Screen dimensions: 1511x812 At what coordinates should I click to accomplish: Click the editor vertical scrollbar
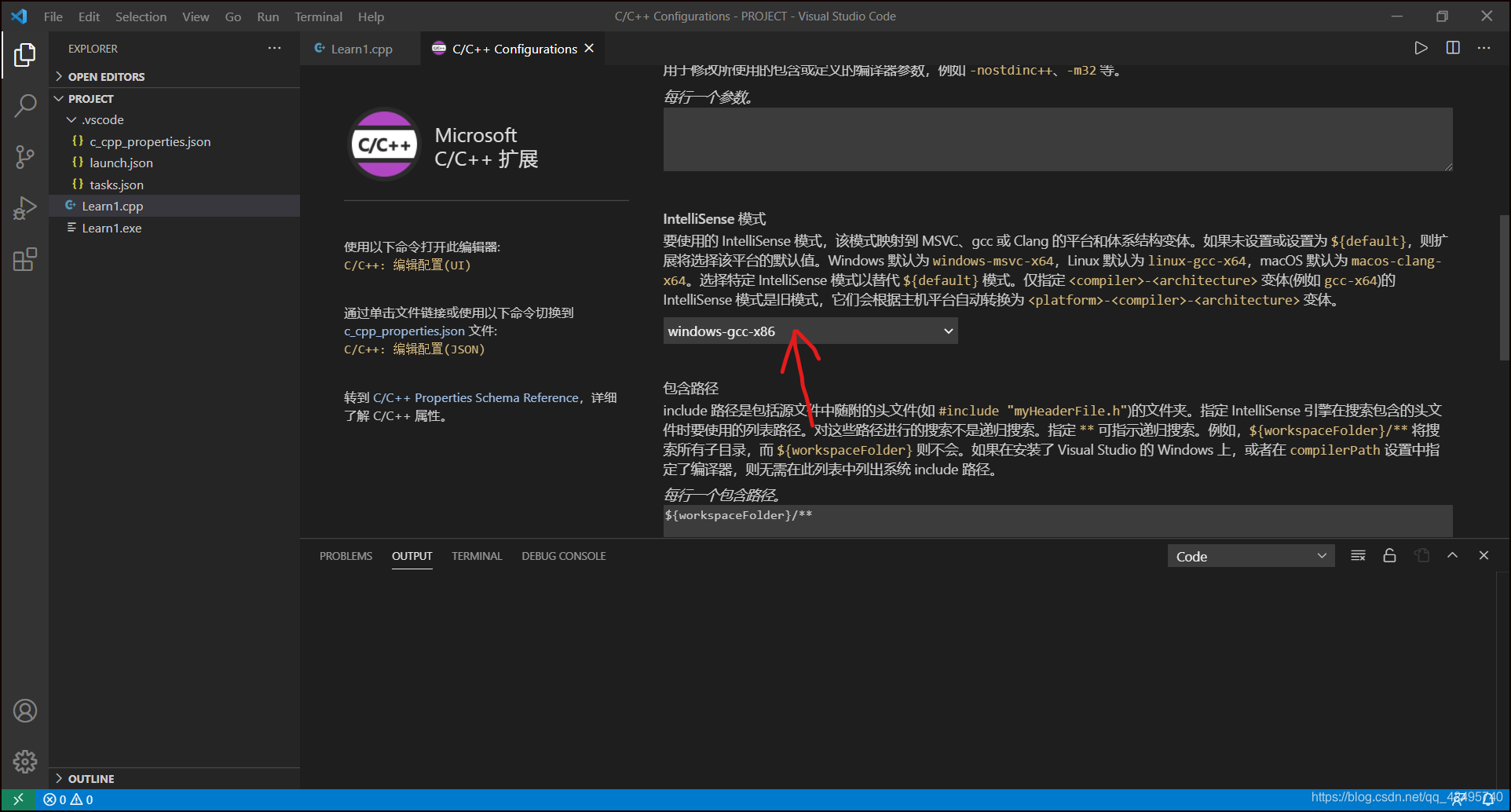point(1504,287)
